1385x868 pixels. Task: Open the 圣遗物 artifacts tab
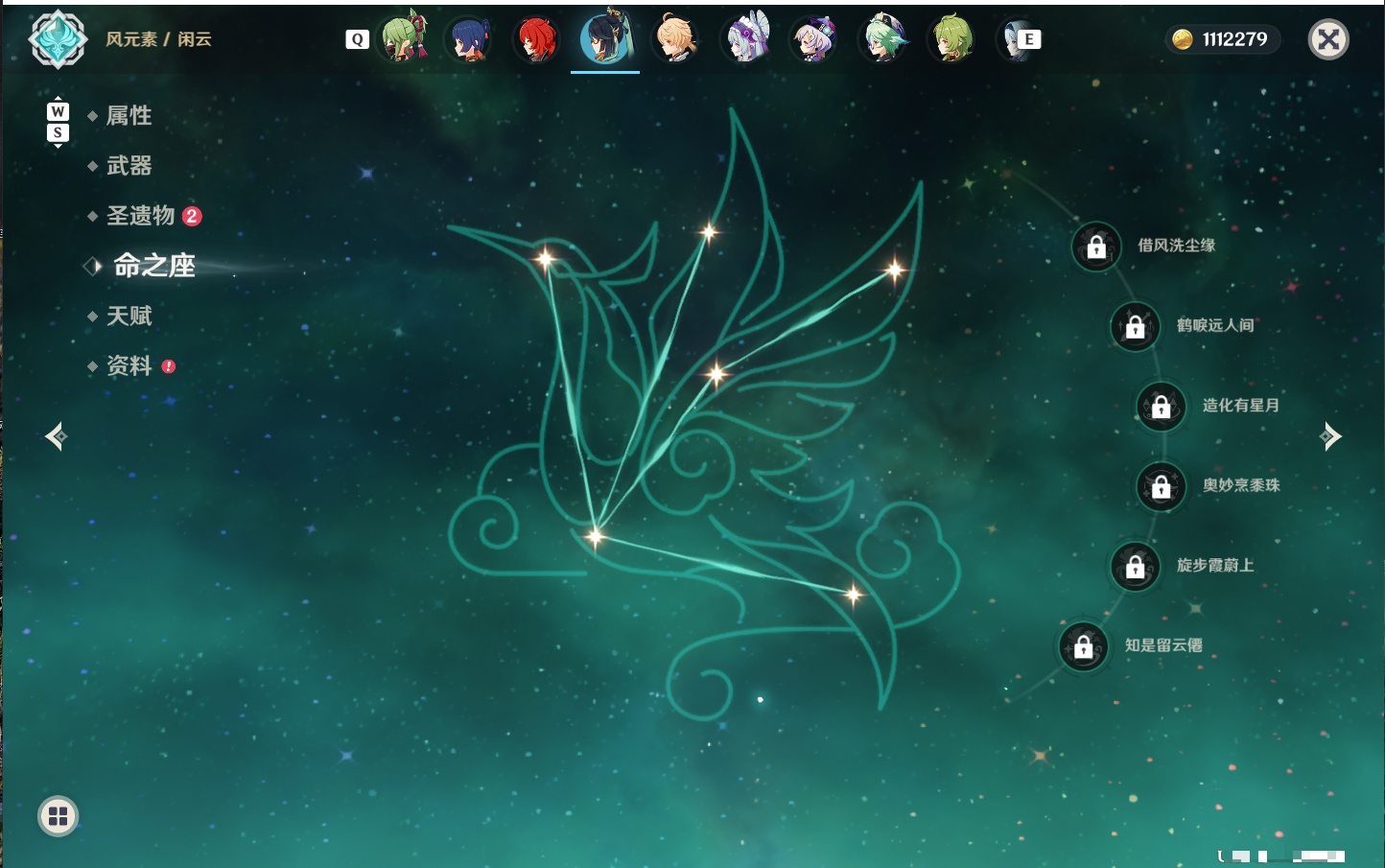coord(141,216)
